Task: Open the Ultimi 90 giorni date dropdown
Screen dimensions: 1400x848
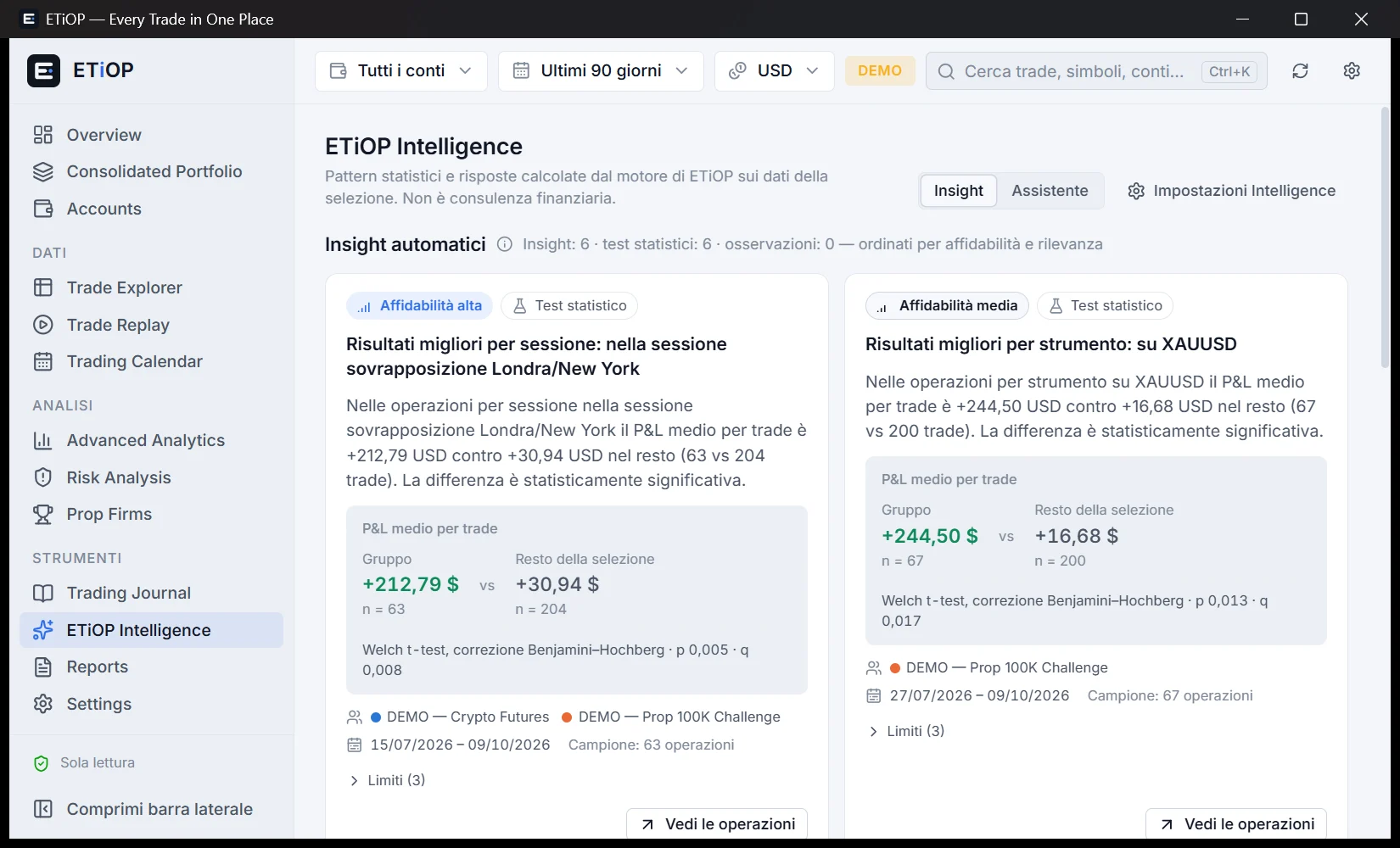Action: point(601,71)
